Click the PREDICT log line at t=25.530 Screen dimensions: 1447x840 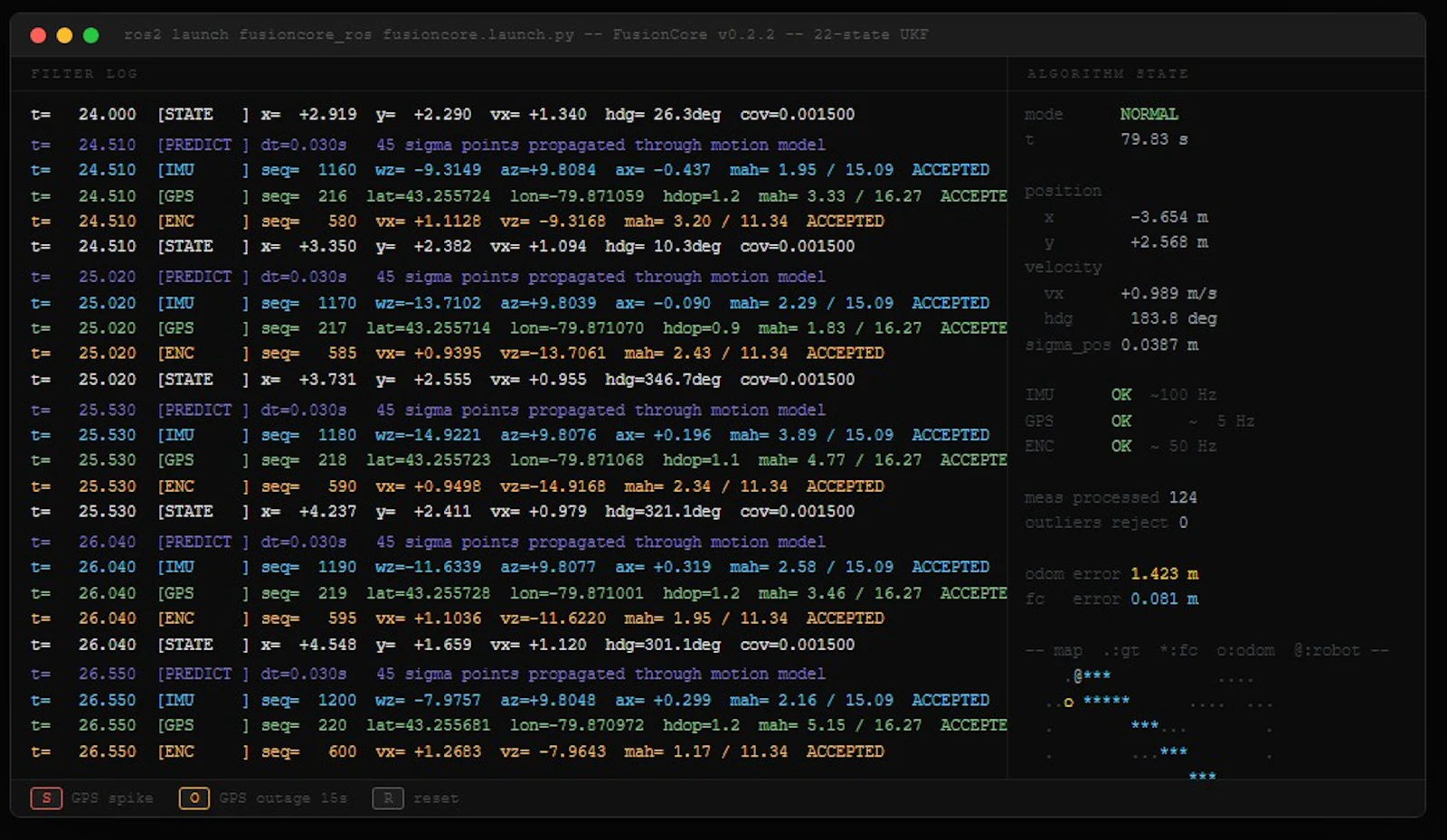428,411
